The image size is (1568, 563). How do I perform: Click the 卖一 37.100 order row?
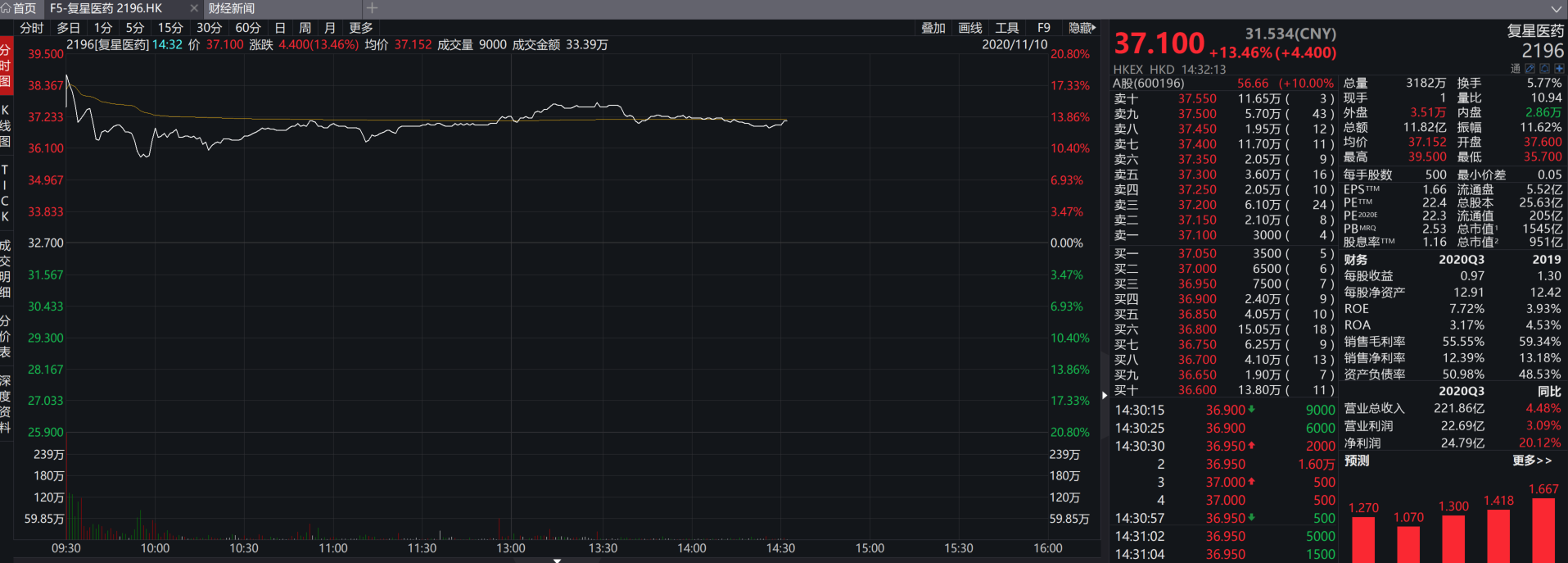[x=1224, y=235]
